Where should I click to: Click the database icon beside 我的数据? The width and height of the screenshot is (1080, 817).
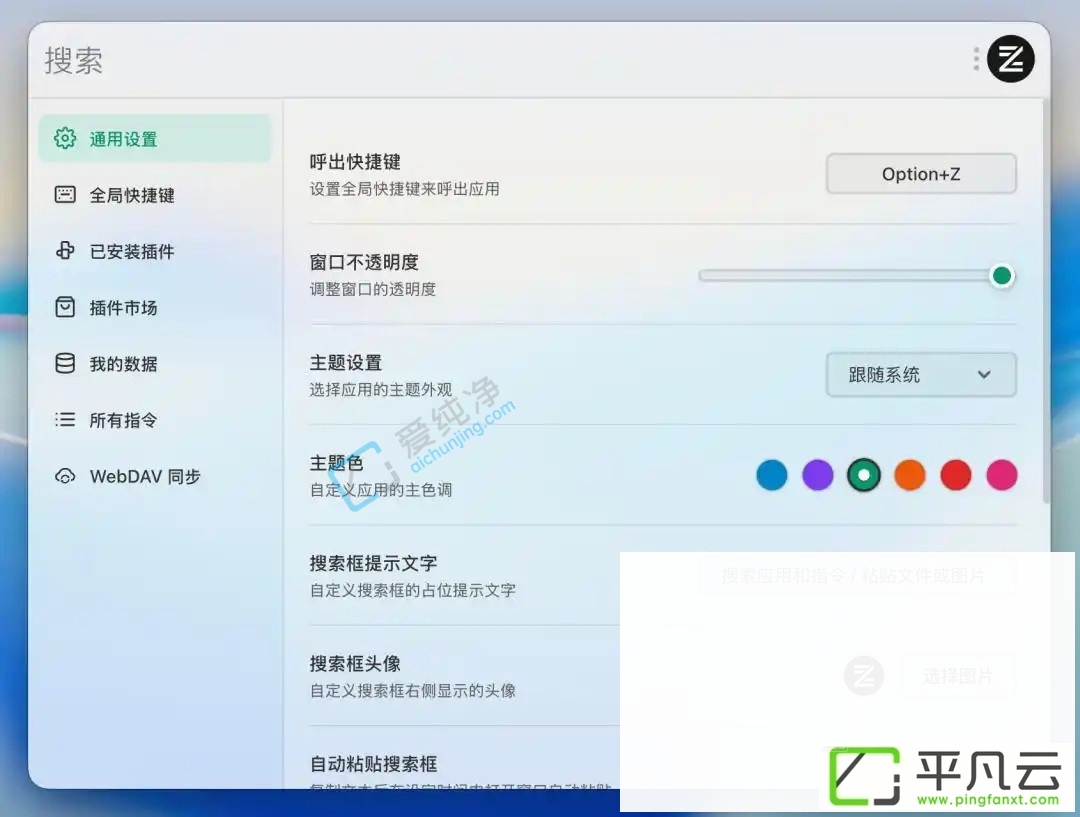(65, 363)
